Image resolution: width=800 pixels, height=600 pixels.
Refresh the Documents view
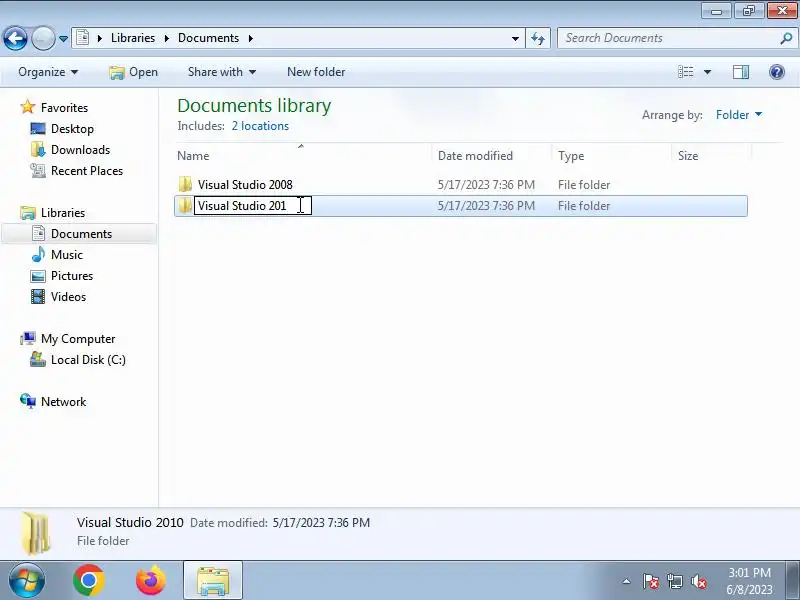tap(538, 39)
